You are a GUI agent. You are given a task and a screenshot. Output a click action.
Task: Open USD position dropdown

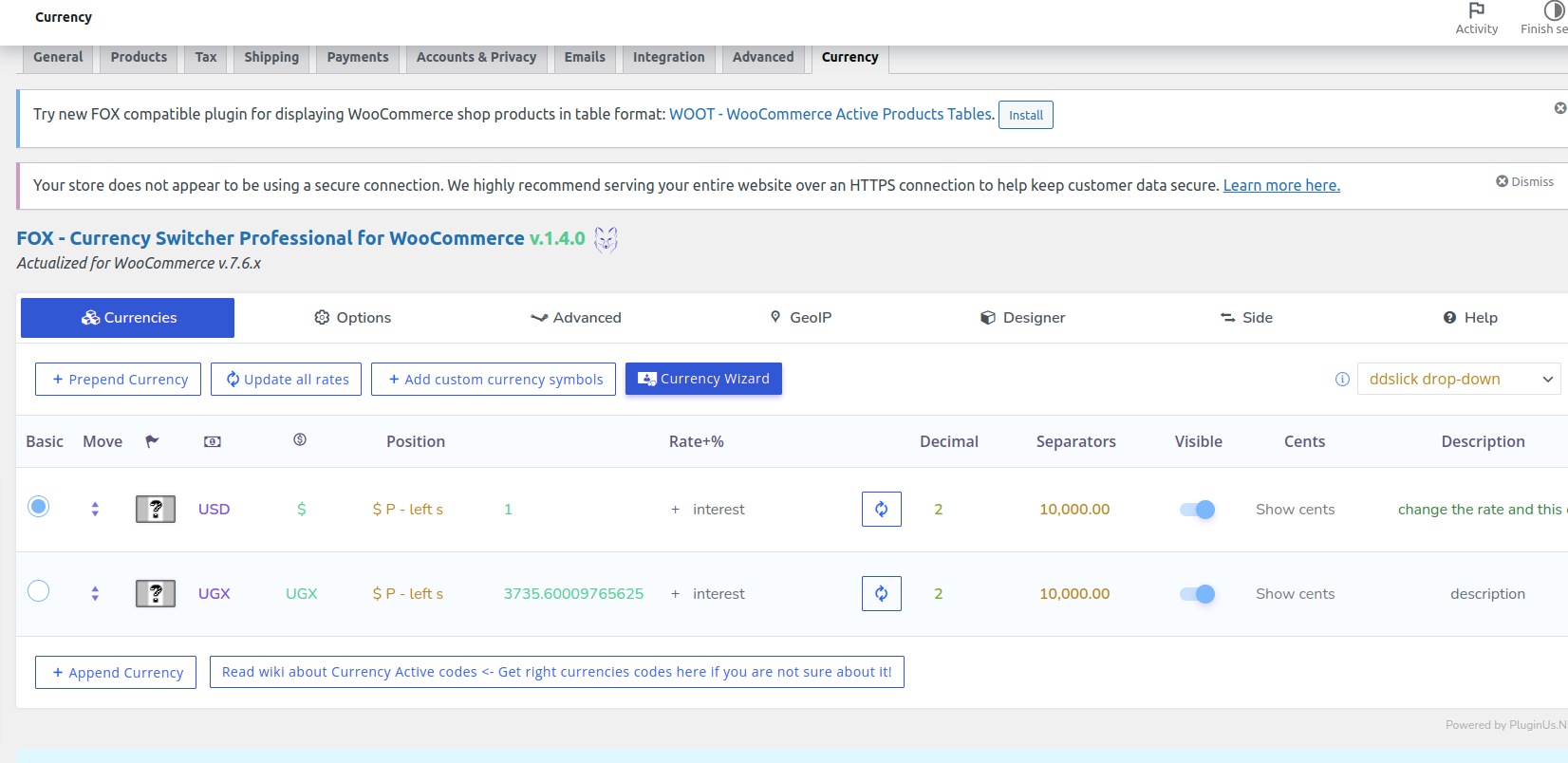coord(408,510)
